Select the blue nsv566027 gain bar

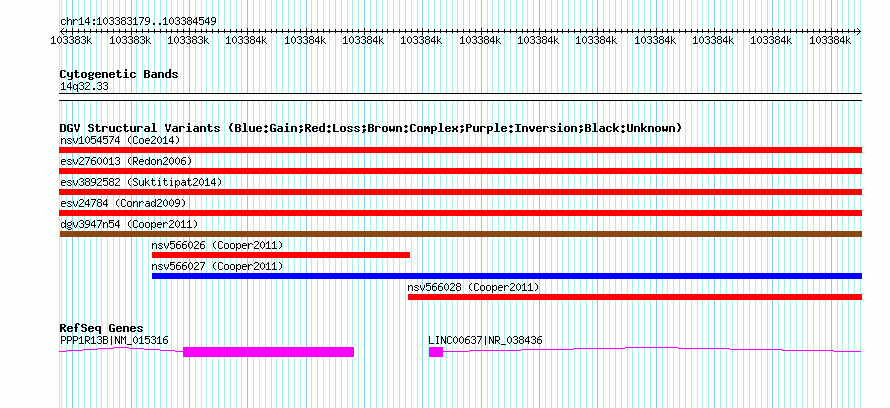coord(506,276)
